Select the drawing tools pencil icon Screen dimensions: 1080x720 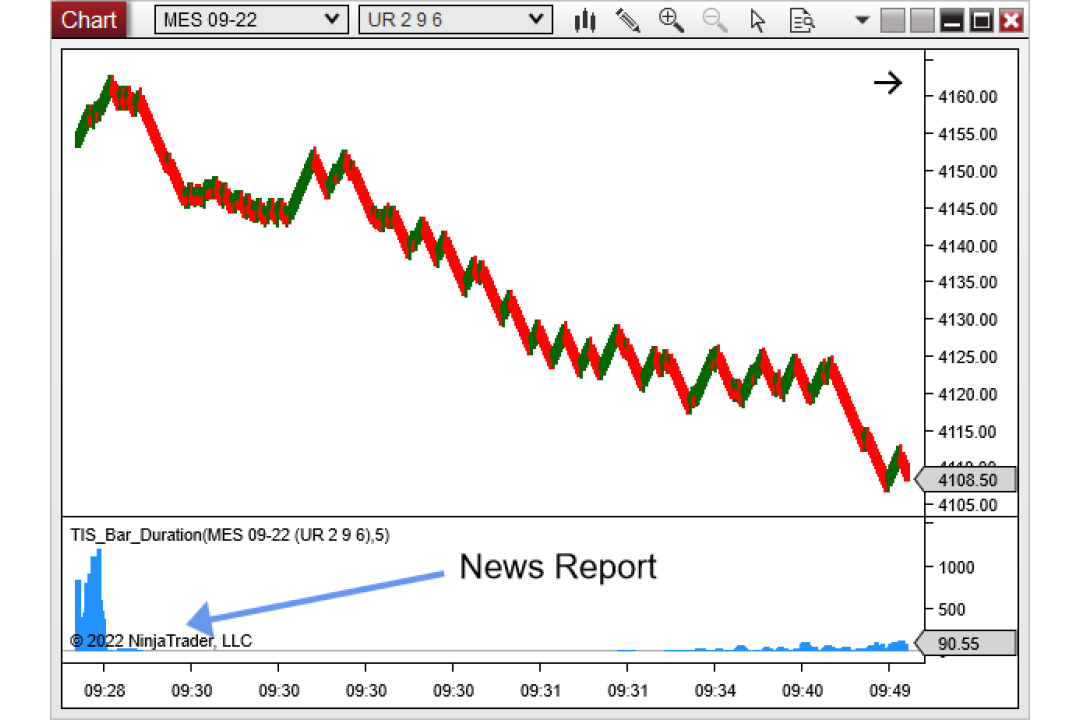(x=627, y=21)
